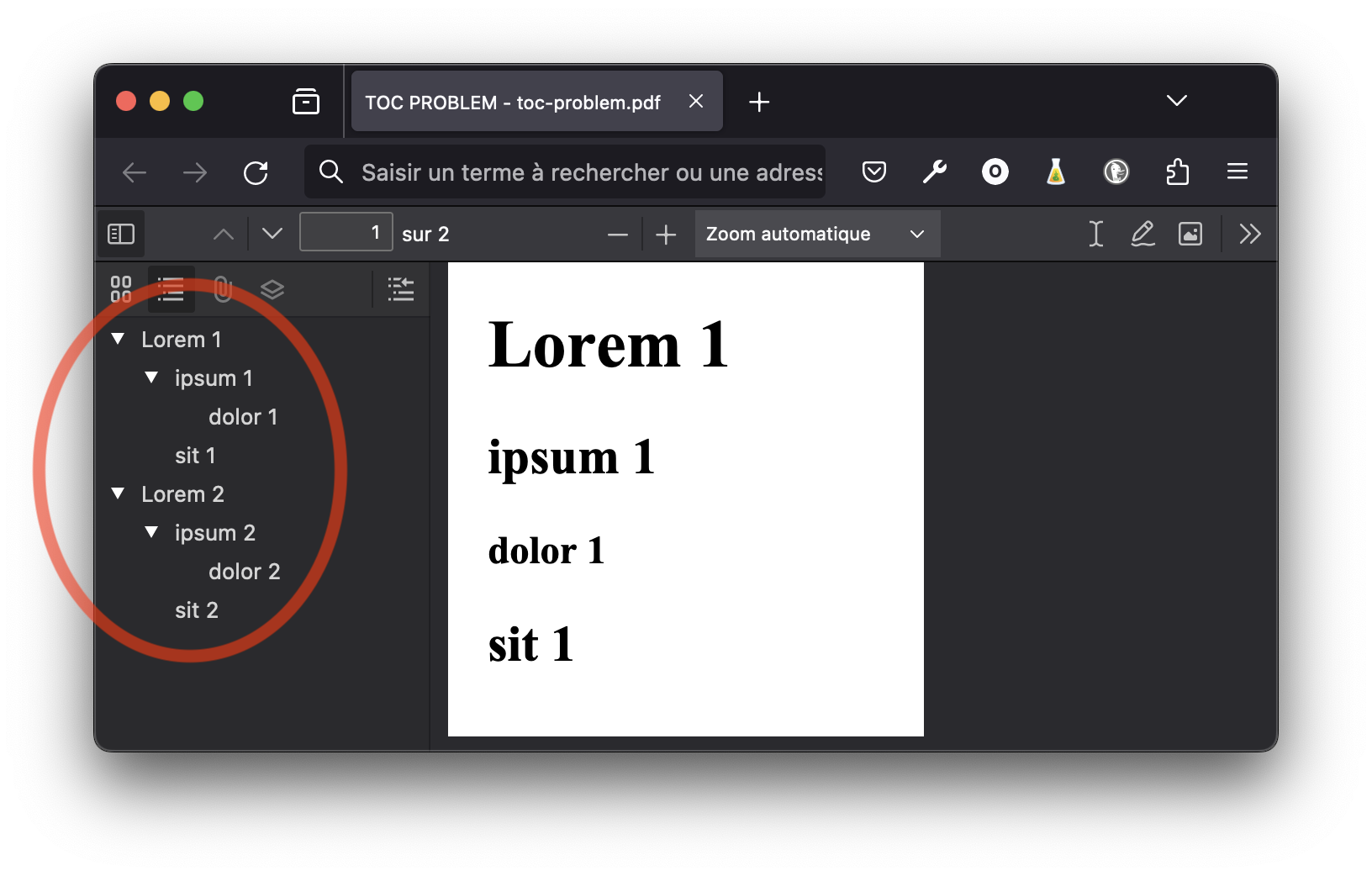Open a new browser tab
Viewport: 1372px width, 876px height.
[x=759, y=103]
